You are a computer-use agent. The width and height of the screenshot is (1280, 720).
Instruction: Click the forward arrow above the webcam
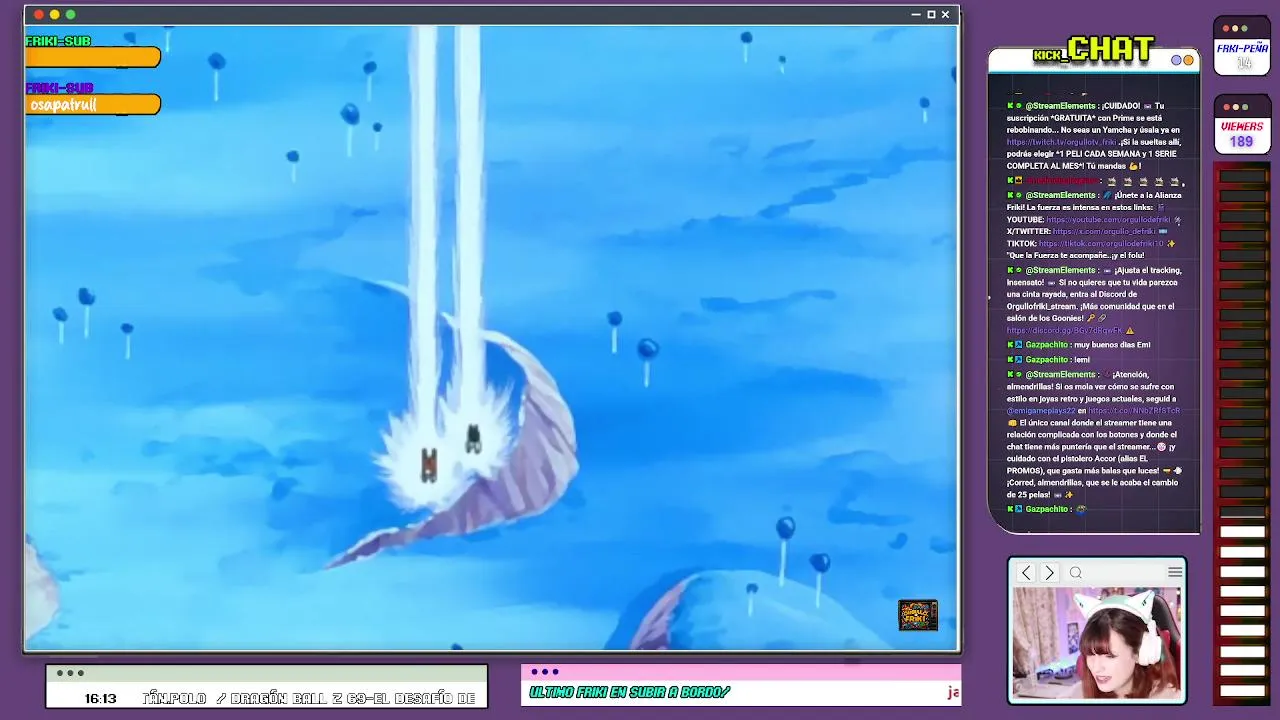pyautogui.click(x=1049, y=573)
